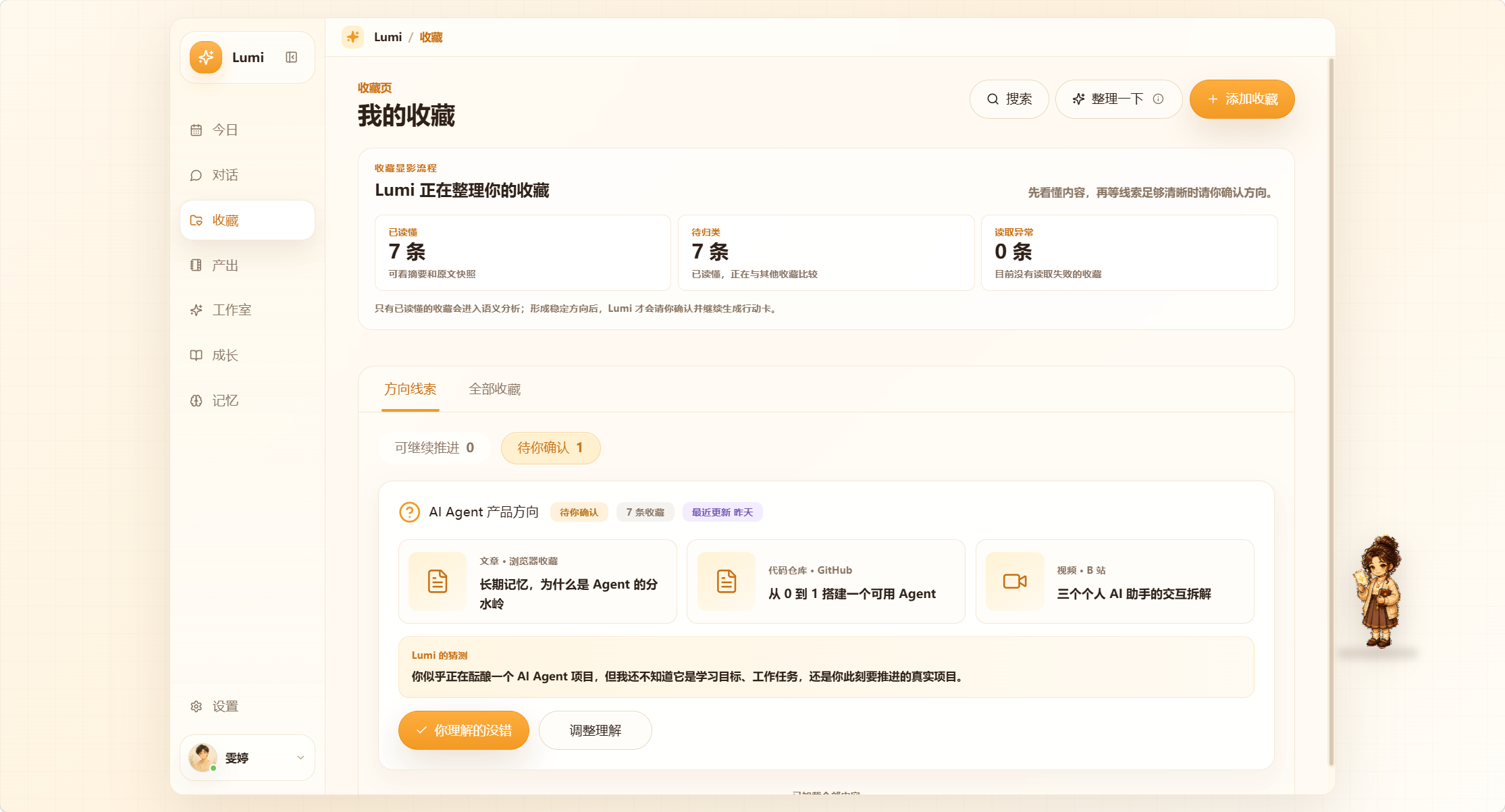This screenshot has height=812, width=1505.
Task: Click the 7 条收藏 badge
Action: [645, 512]
